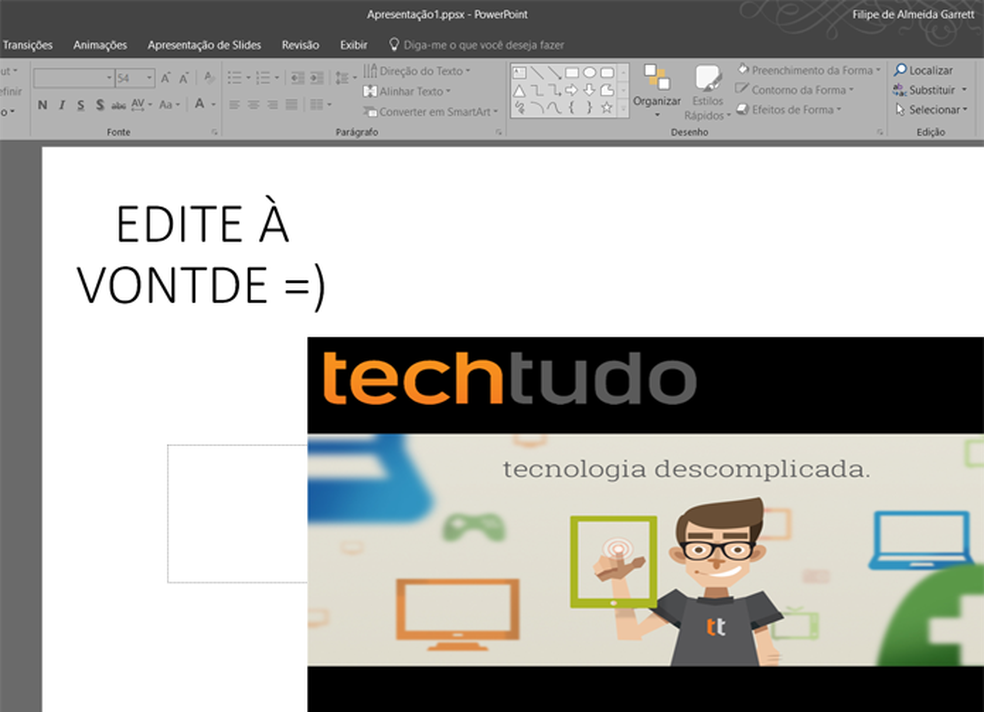This screenshot has width=984, height=712.
Task: Click Converter em SmartArt
Action: 430,112
